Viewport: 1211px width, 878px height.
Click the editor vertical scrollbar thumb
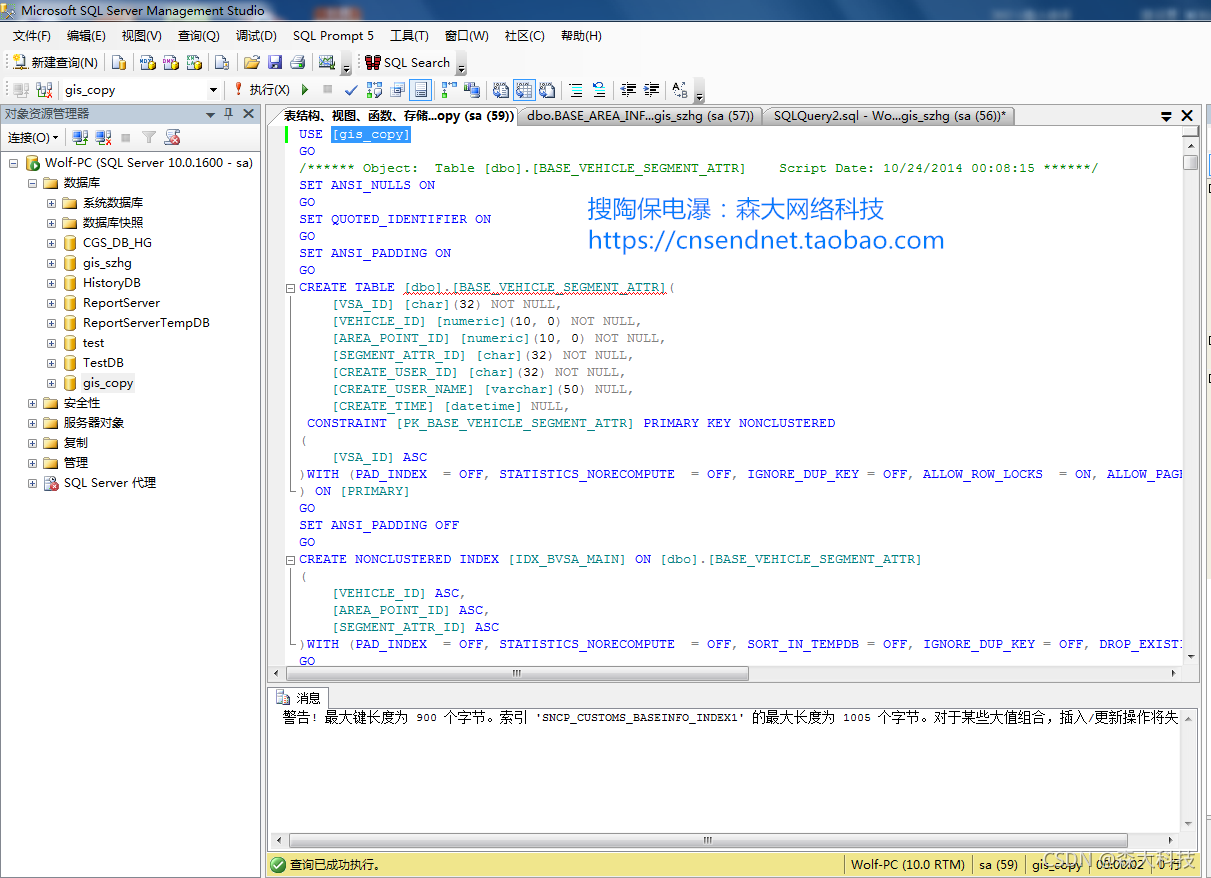1190,162
